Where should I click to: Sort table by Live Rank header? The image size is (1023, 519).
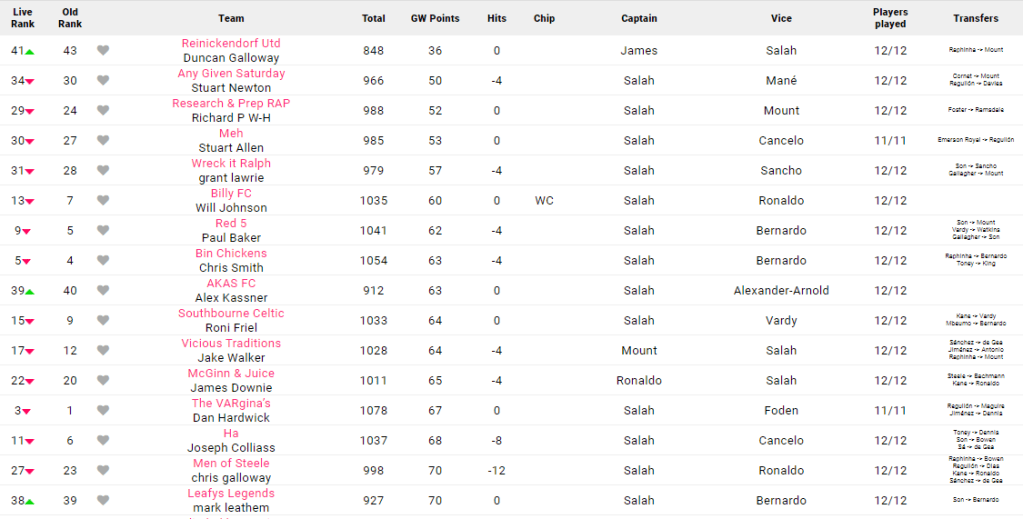pos(22,18)
